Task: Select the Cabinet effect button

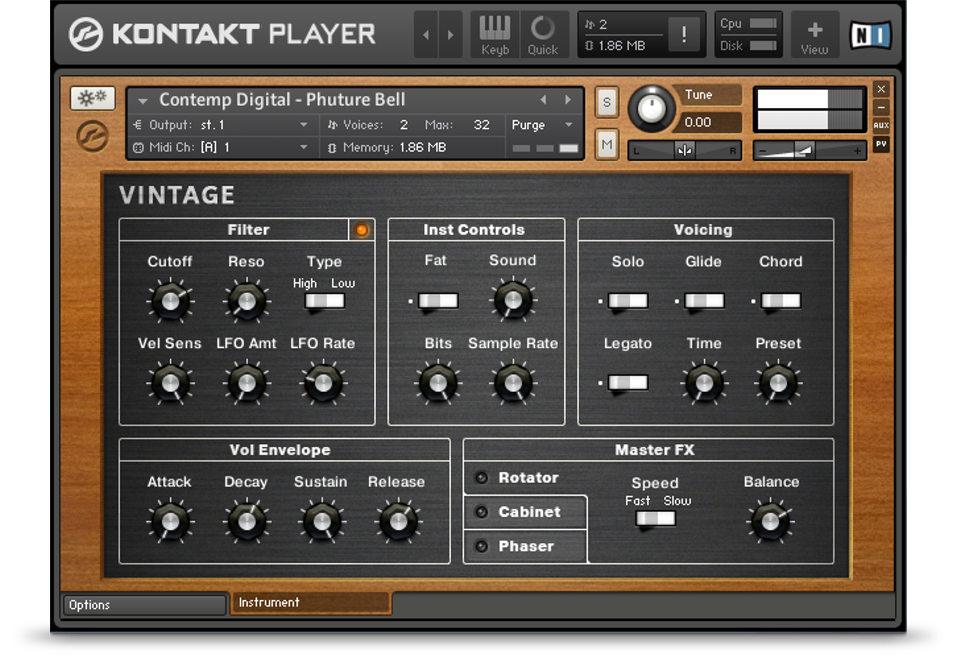Action: tap(525, 512)
